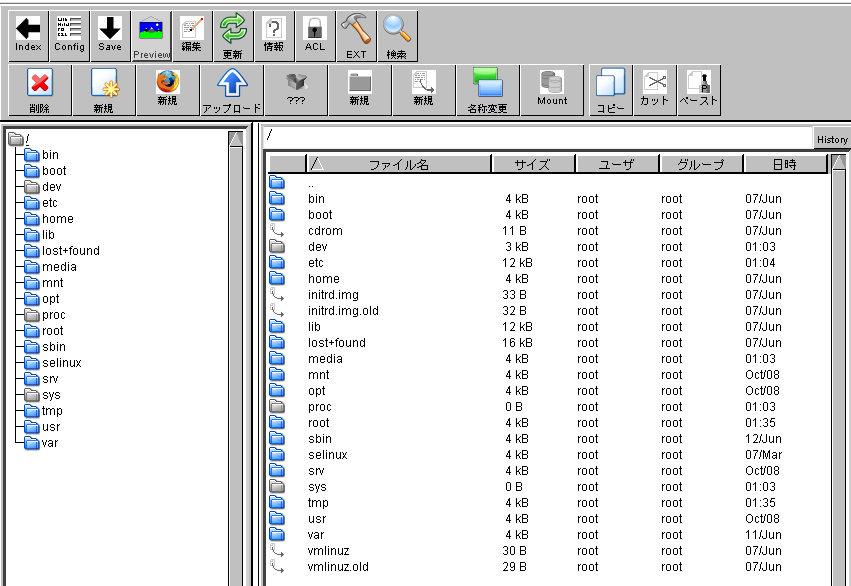The image size is (851, 586).
Task: Open parent directory .. entry
Action: [311, 183]
